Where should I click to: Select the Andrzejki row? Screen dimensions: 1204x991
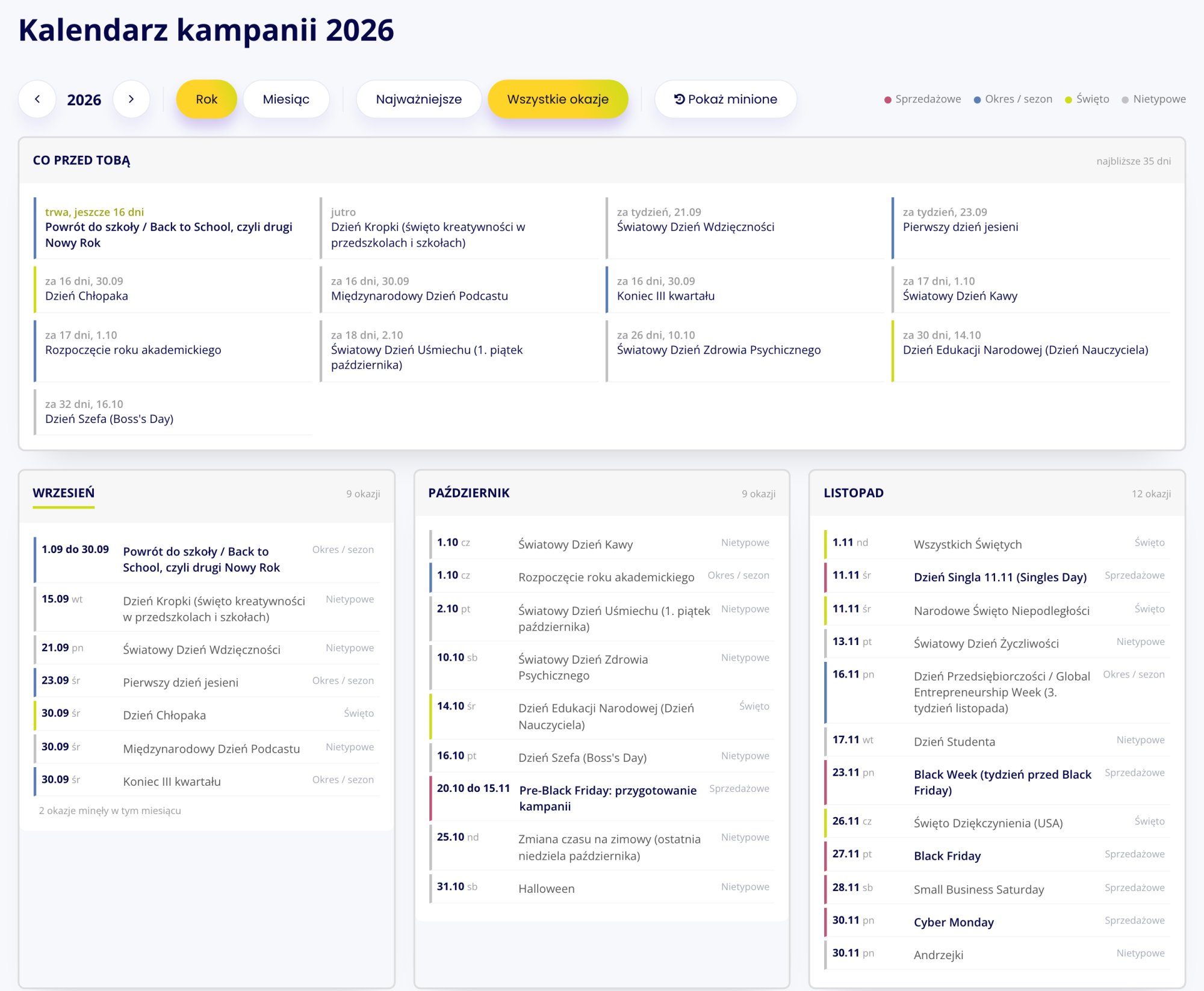[x=998, y=954]
